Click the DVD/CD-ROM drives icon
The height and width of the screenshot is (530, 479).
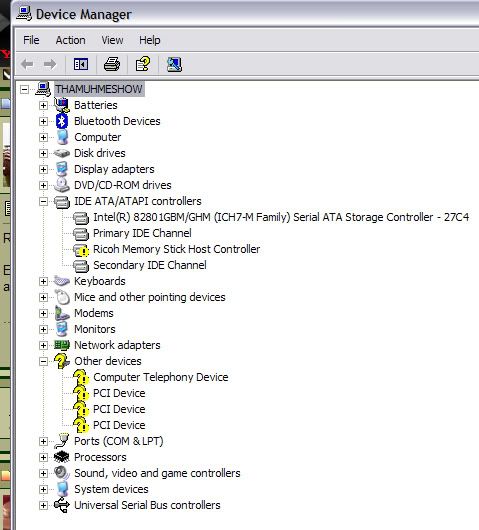coord(62,185)
